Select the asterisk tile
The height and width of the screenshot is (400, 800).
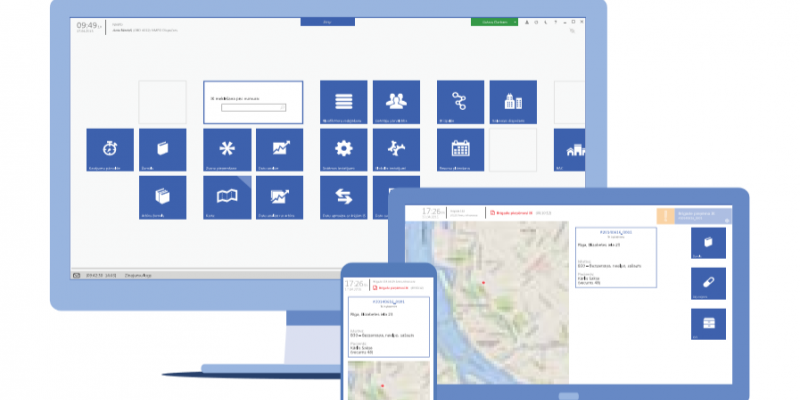(x=227, y=150)
